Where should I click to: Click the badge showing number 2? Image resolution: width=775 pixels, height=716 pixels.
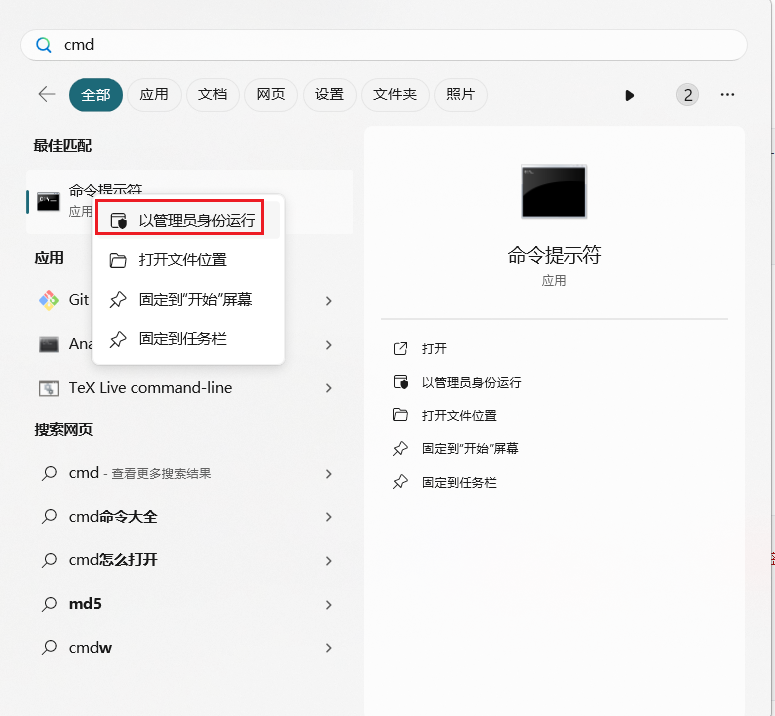pyautogui.click(x=687, y=95)
